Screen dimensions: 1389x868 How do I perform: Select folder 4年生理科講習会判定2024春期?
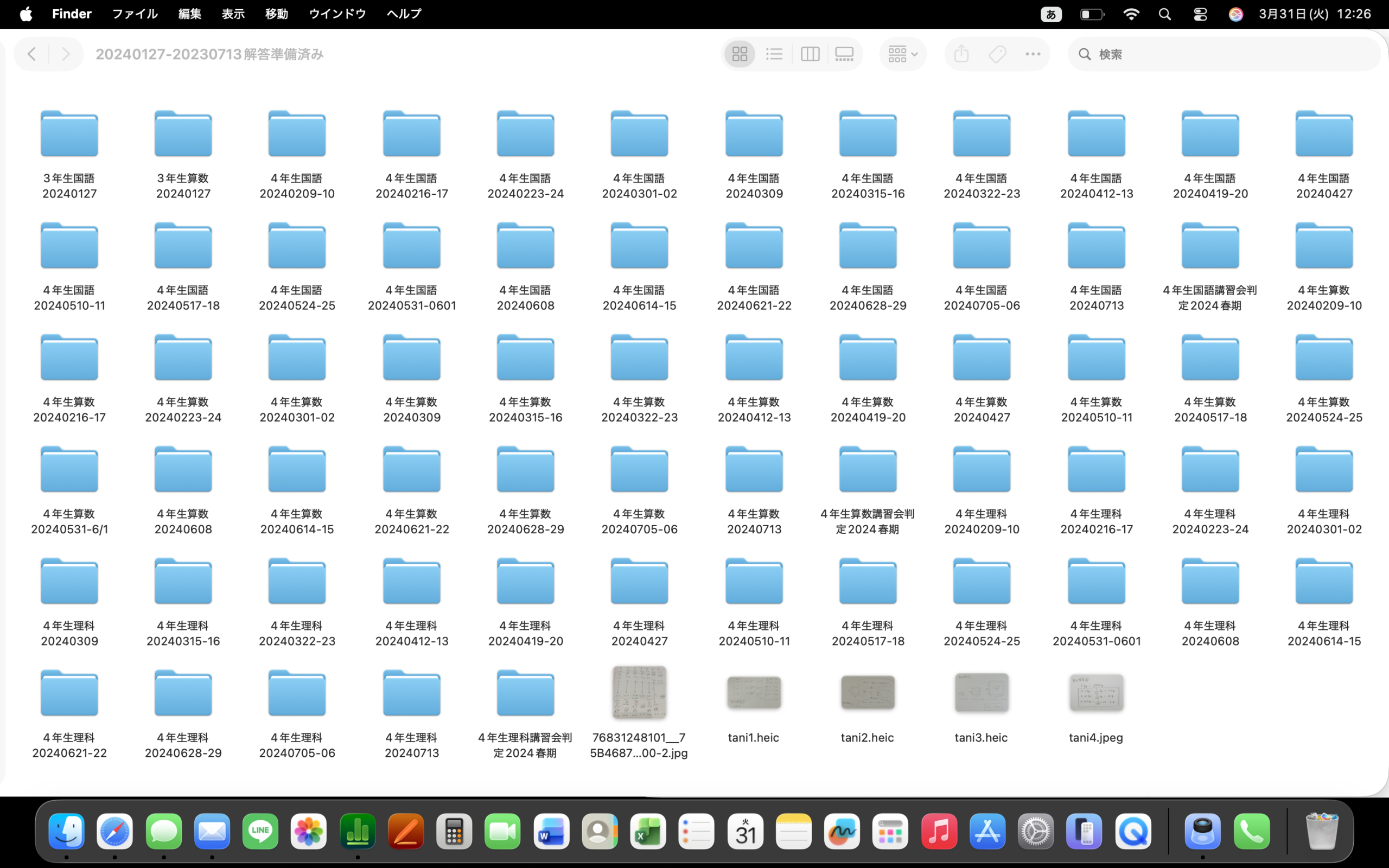point(525,693)
